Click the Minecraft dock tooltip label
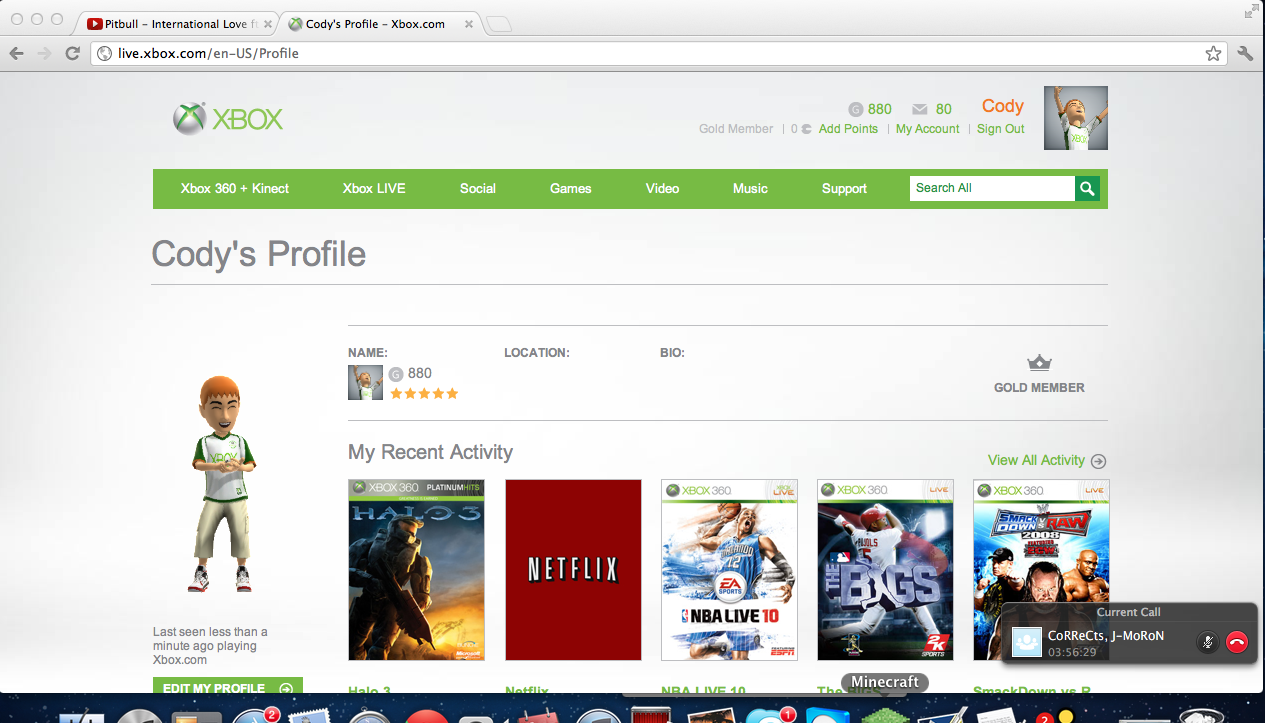Screen dimensions: 1265x723 pos(885,682)
